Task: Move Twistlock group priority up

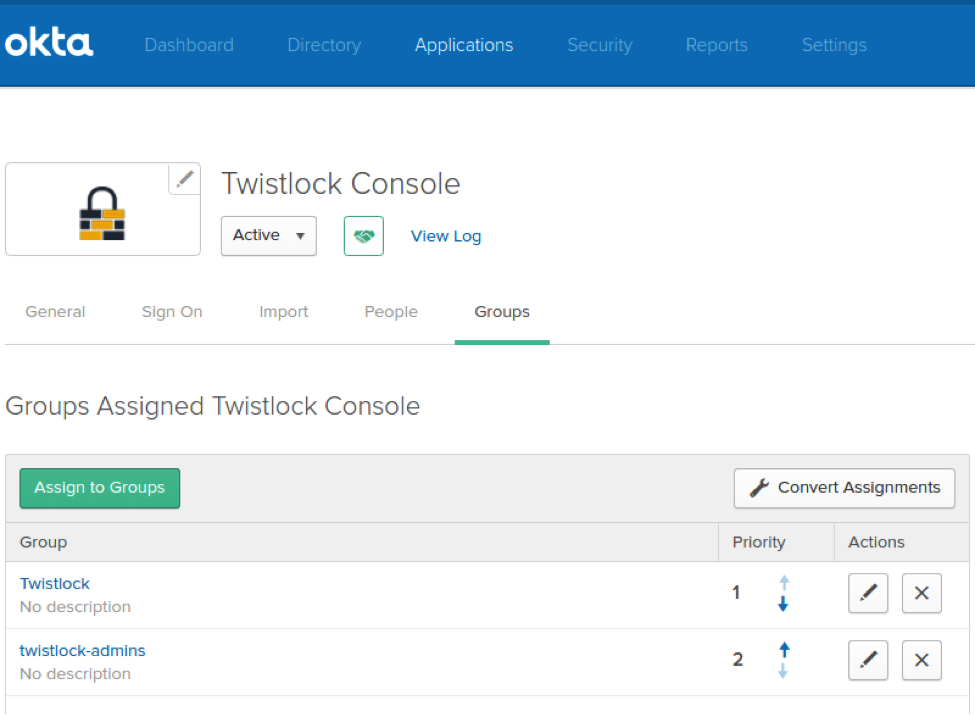Action: pos(784,583)
